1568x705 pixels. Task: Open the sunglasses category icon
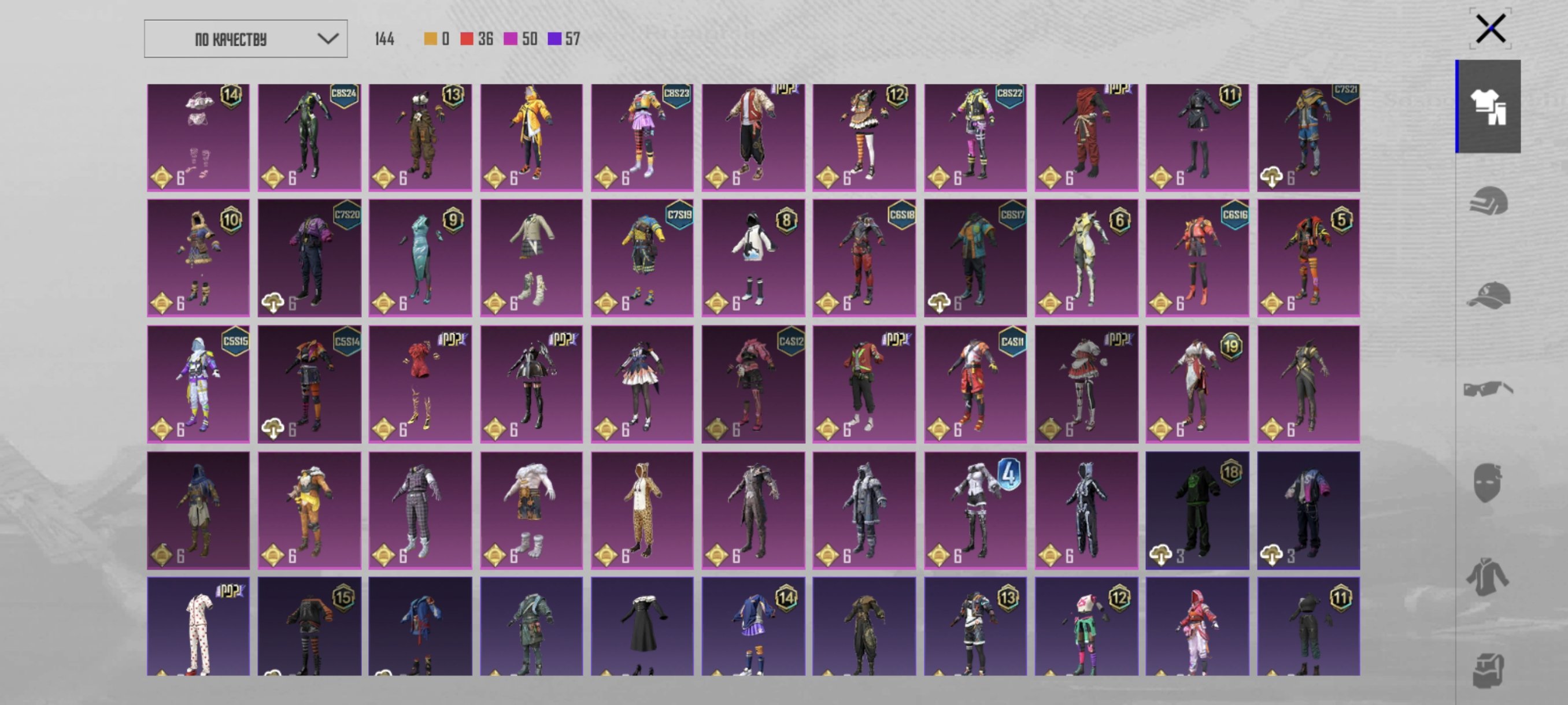(x=1488, y=388)
